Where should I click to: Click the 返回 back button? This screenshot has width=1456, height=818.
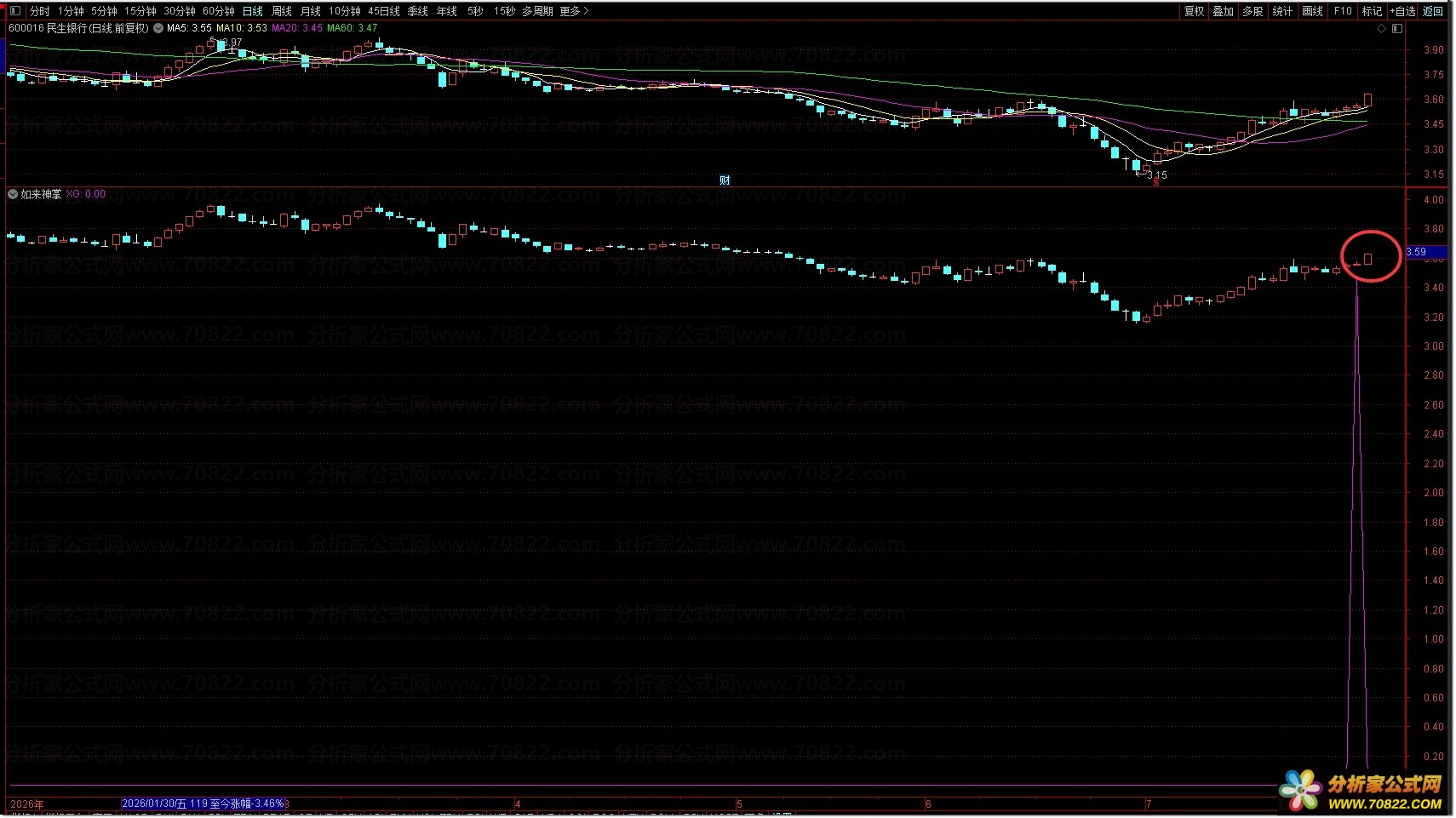coord(1433,11)
